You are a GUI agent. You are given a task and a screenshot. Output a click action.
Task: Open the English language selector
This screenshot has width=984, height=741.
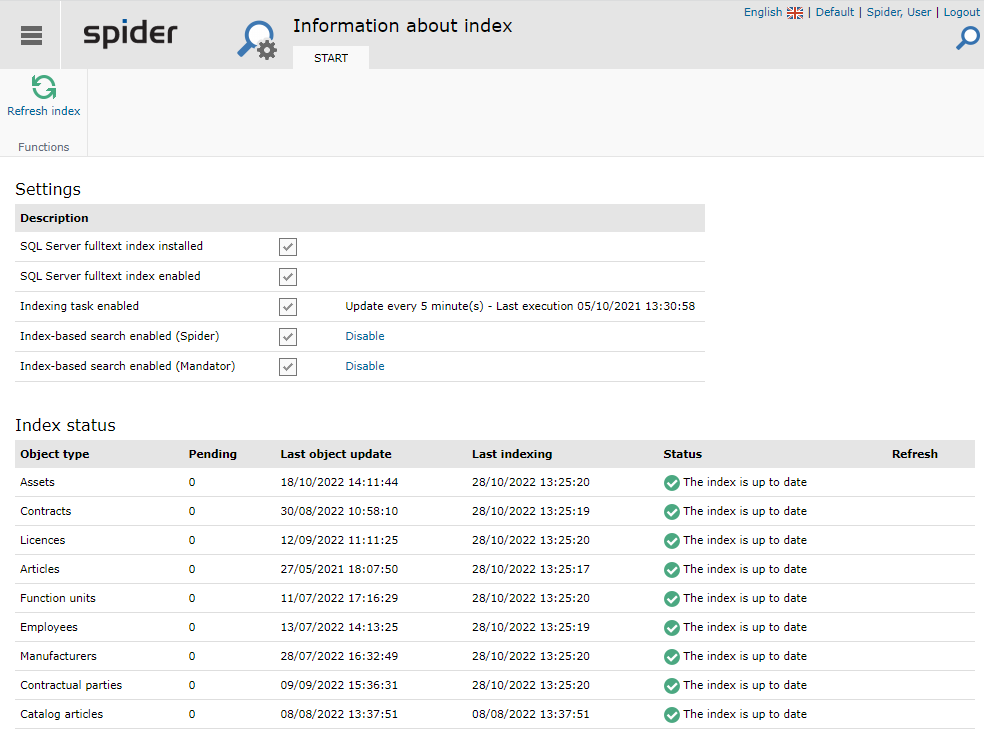(762, 13)
